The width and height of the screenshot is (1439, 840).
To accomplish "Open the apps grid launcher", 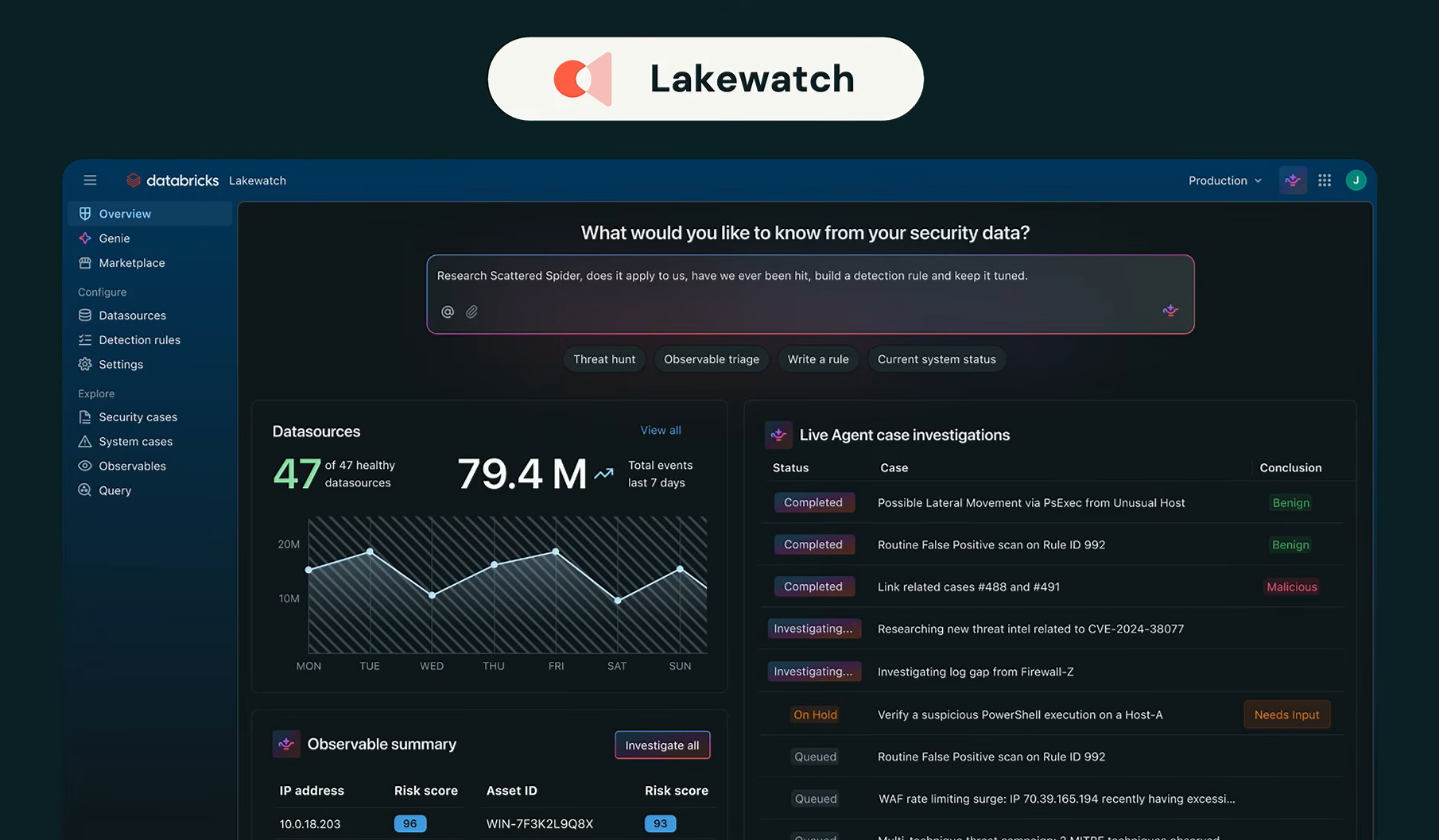I will tap(1325, 180).
